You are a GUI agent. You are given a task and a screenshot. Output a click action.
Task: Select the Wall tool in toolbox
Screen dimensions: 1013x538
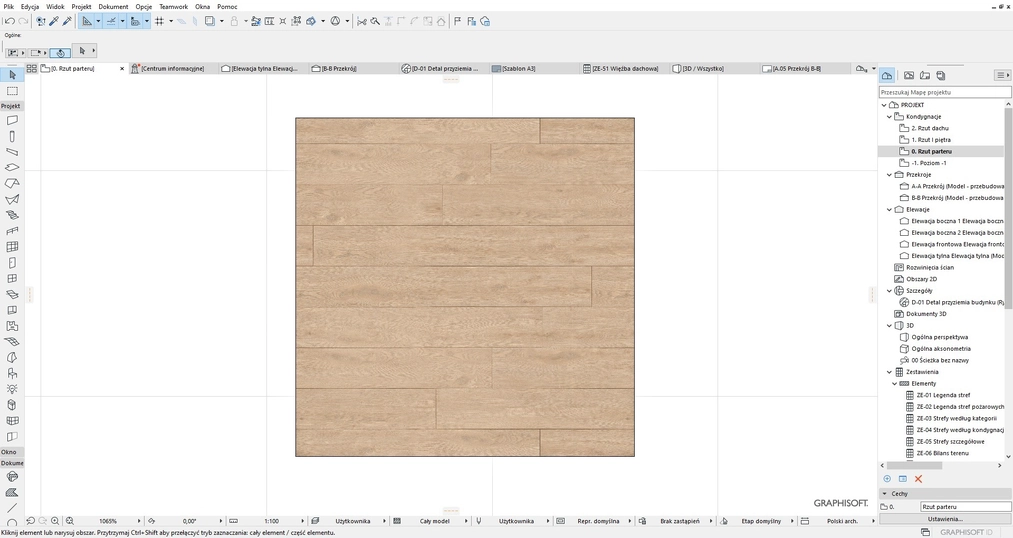click(12, 120)
